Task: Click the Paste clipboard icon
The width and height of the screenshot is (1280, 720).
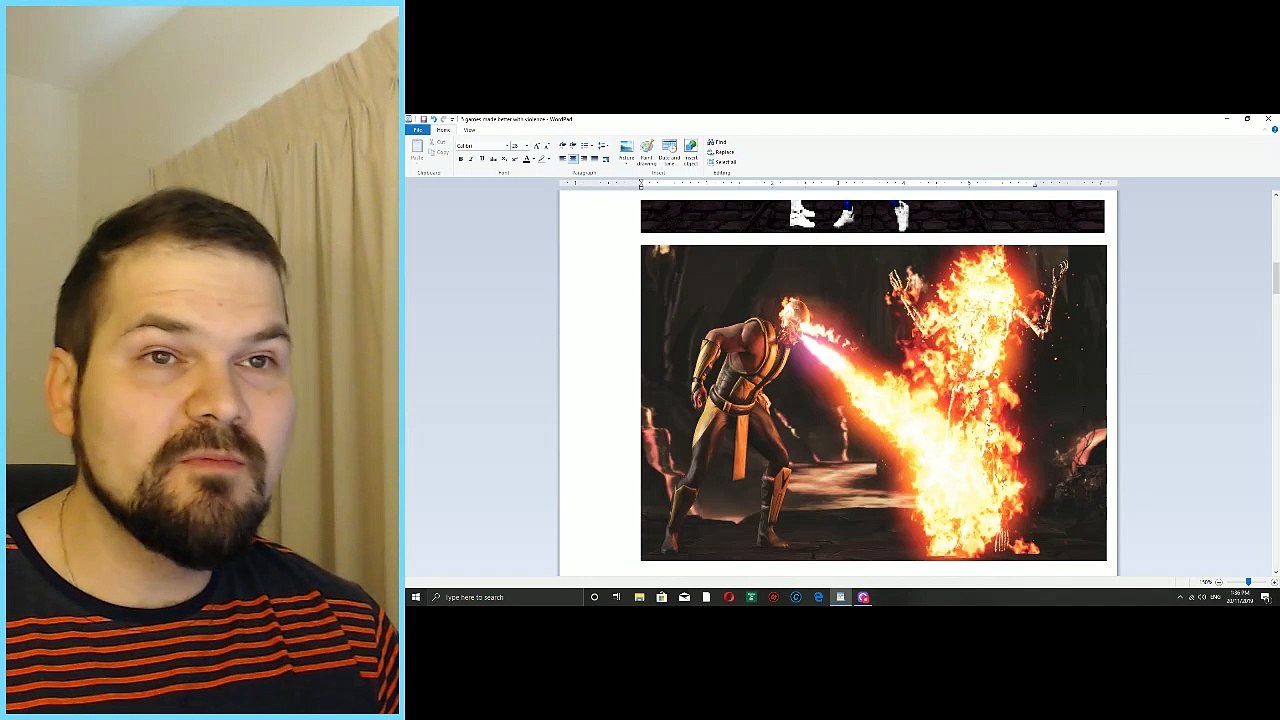Action: pyautogui.click(x=417, y=146)
